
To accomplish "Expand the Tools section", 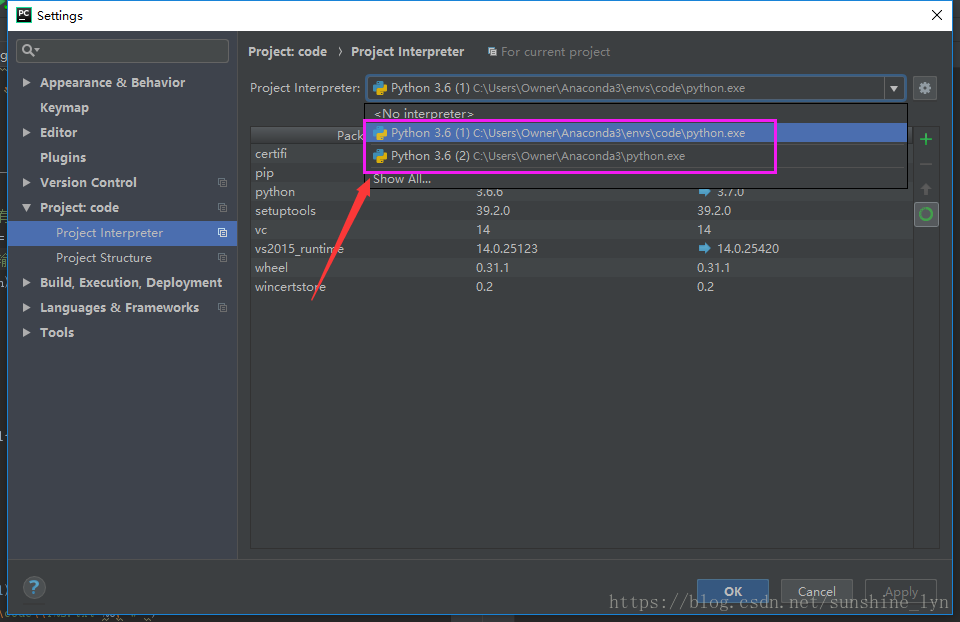I will click(26, 332).
